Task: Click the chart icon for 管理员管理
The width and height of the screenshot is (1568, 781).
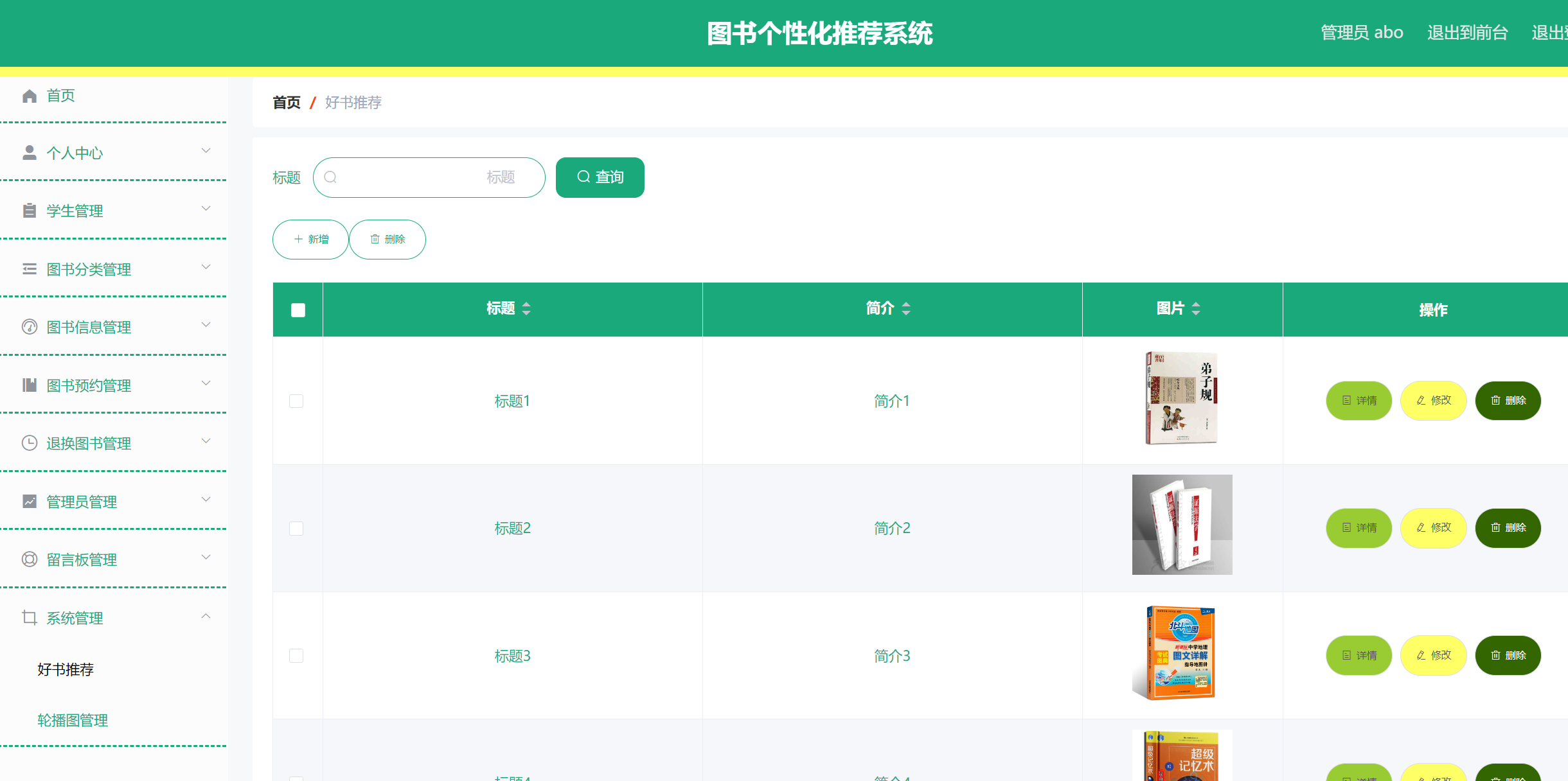Action: pyautogui.click(x=29, y=501)
